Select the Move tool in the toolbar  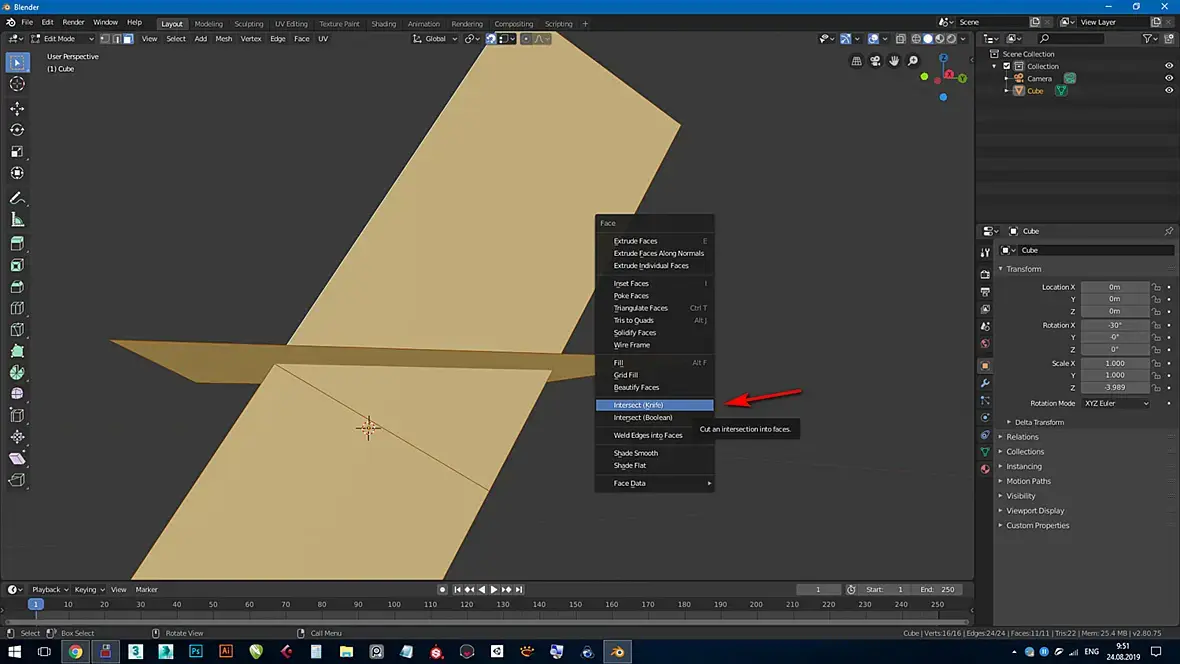[17, 108]
